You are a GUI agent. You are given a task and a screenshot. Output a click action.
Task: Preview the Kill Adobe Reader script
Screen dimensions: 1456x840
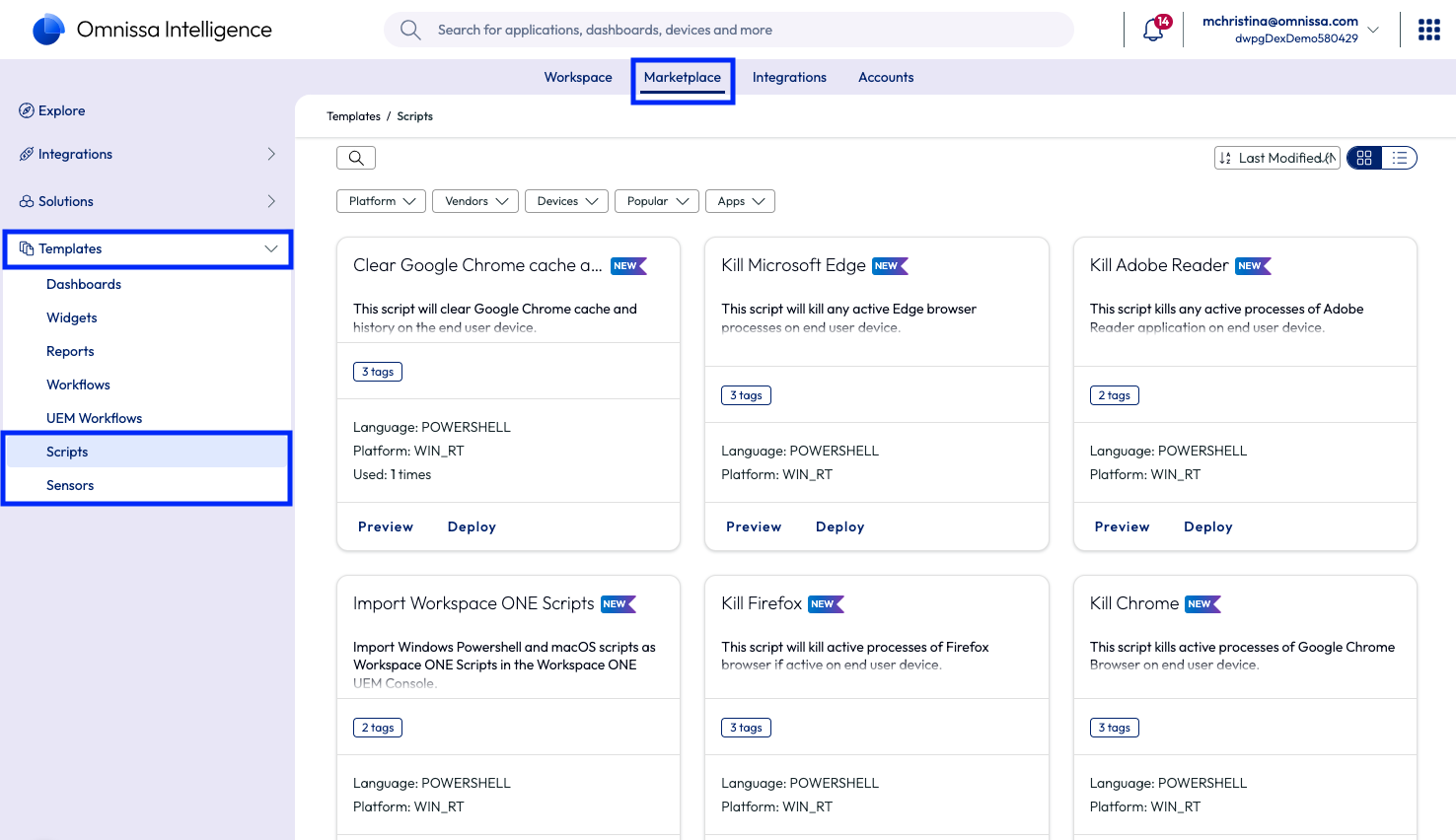(x=1122, y=526)
